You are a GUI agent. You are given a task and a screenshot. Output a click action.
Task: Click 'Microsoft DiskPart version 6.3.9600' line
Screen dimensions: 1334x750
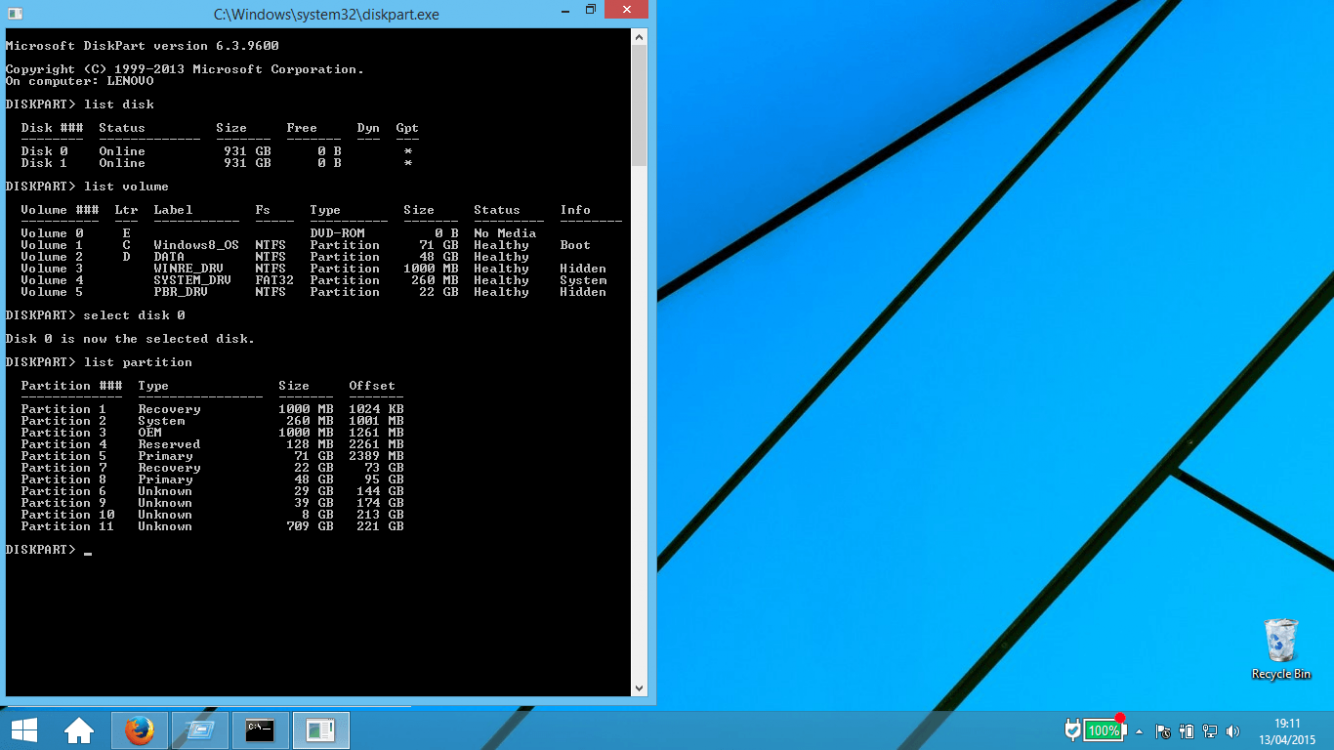click(142, 46)
